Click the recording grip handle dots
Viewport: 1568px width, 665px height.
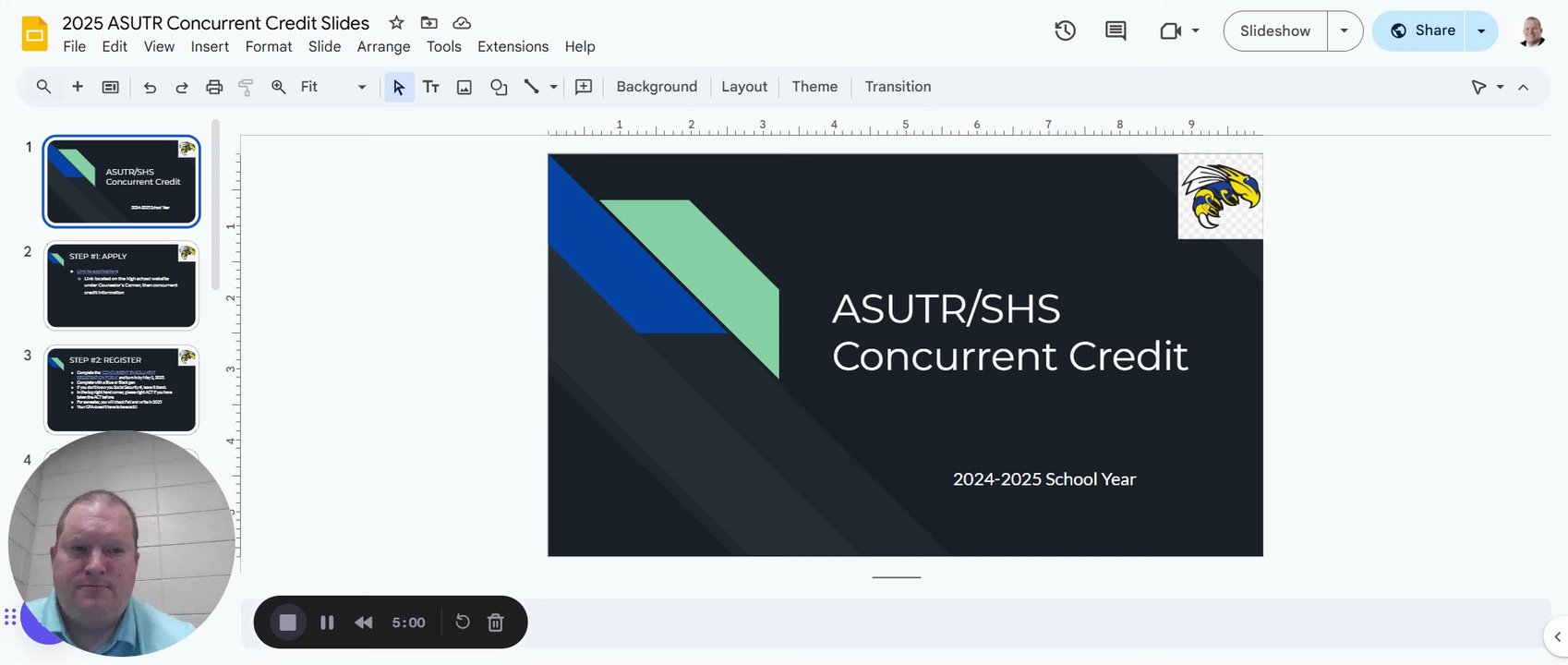[10, 617]
